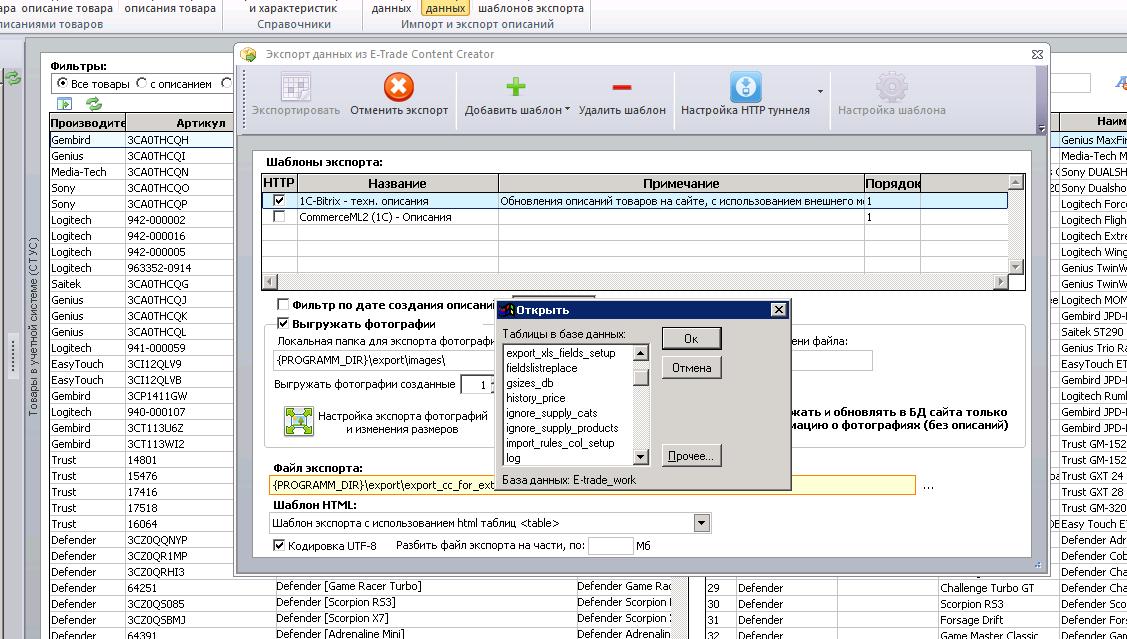Click scrollbar thumb in tables list
This screenshot has width=1127, height=639.
[x=640, y=377]
